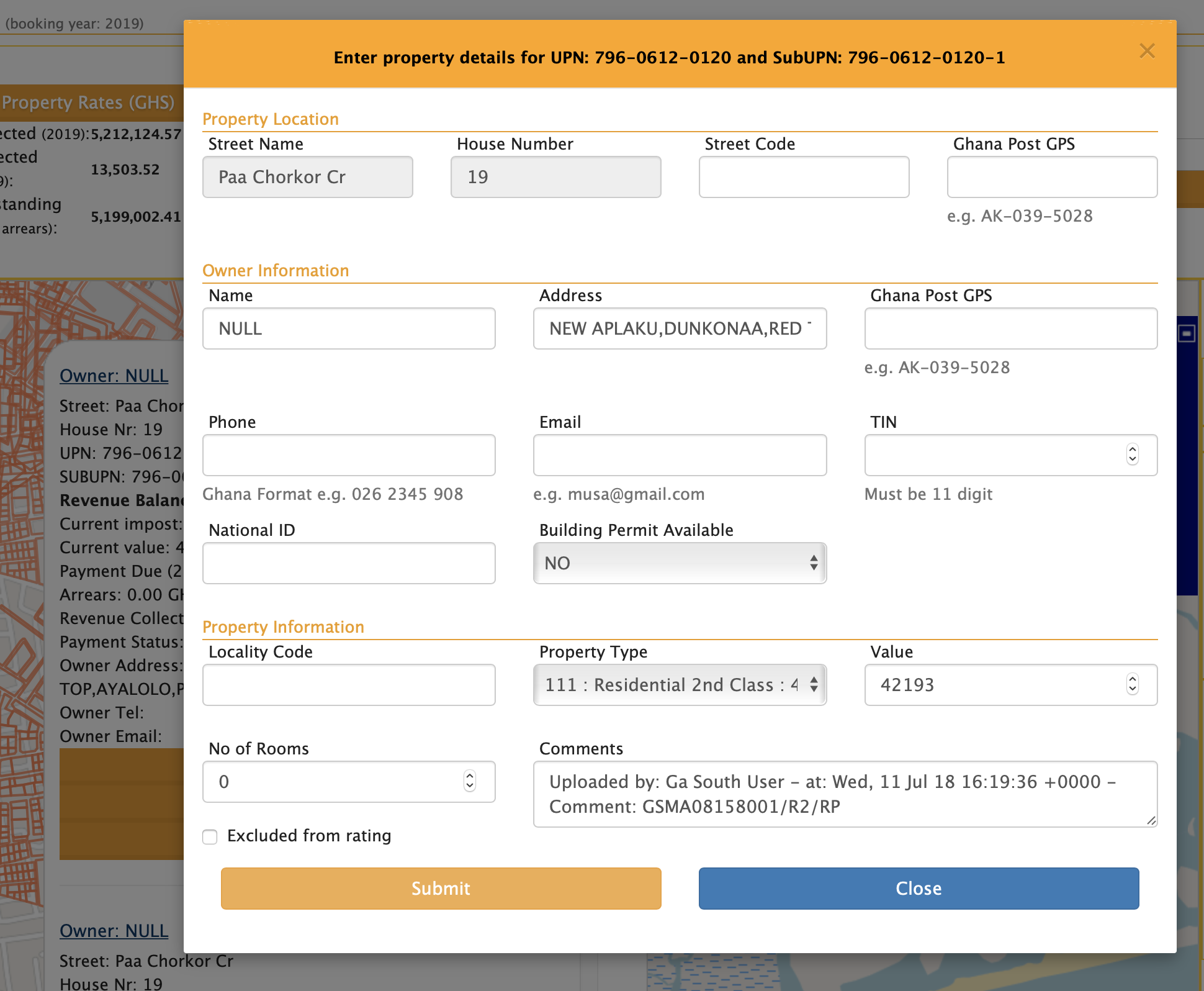The width and height of the screenshot is (1204, 991).
Task: Click the Street Code input field
Action: (804, 177)
